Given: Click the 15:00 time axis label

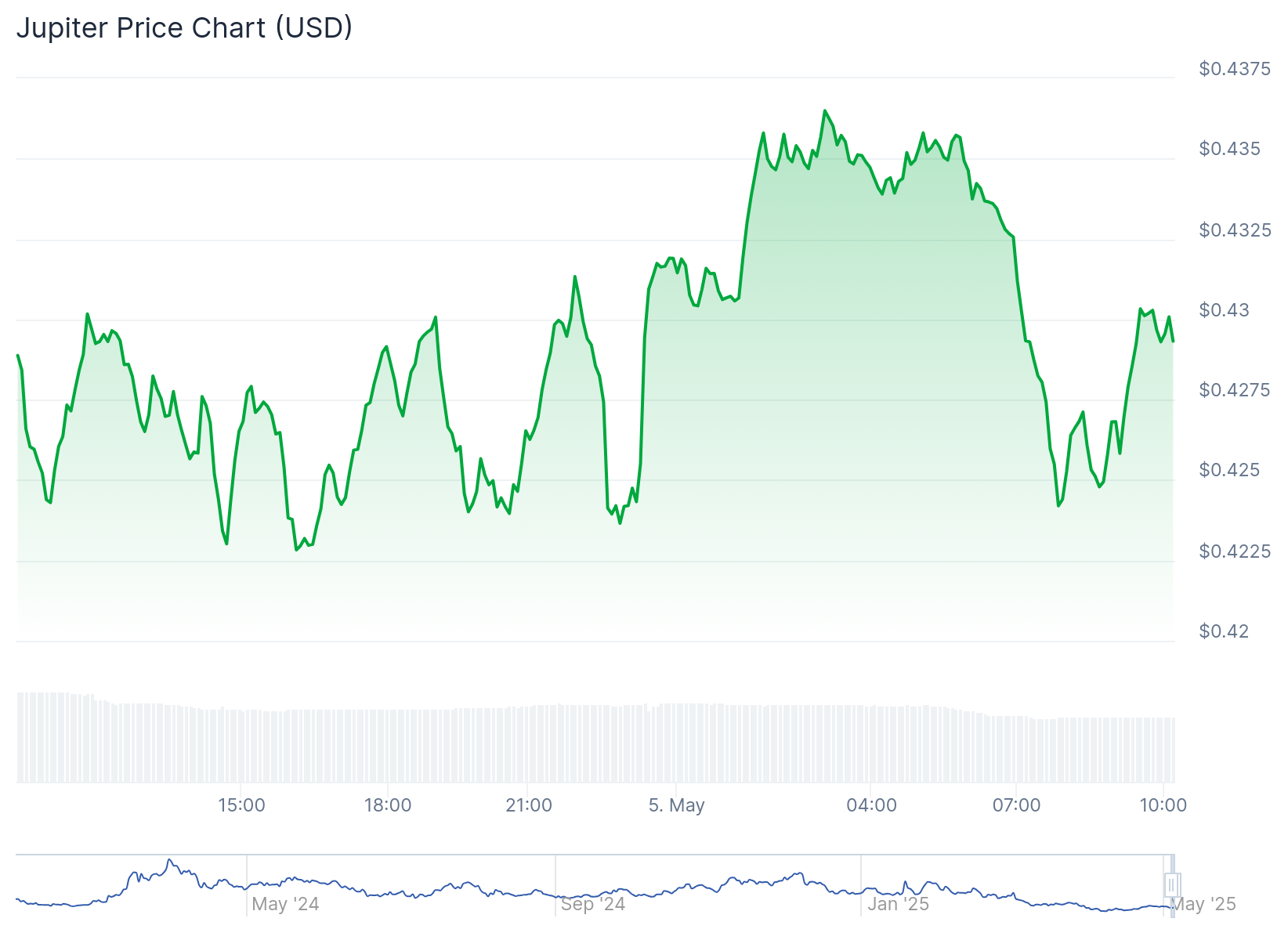Looking at the screenshot, I should tap(241, 805).
